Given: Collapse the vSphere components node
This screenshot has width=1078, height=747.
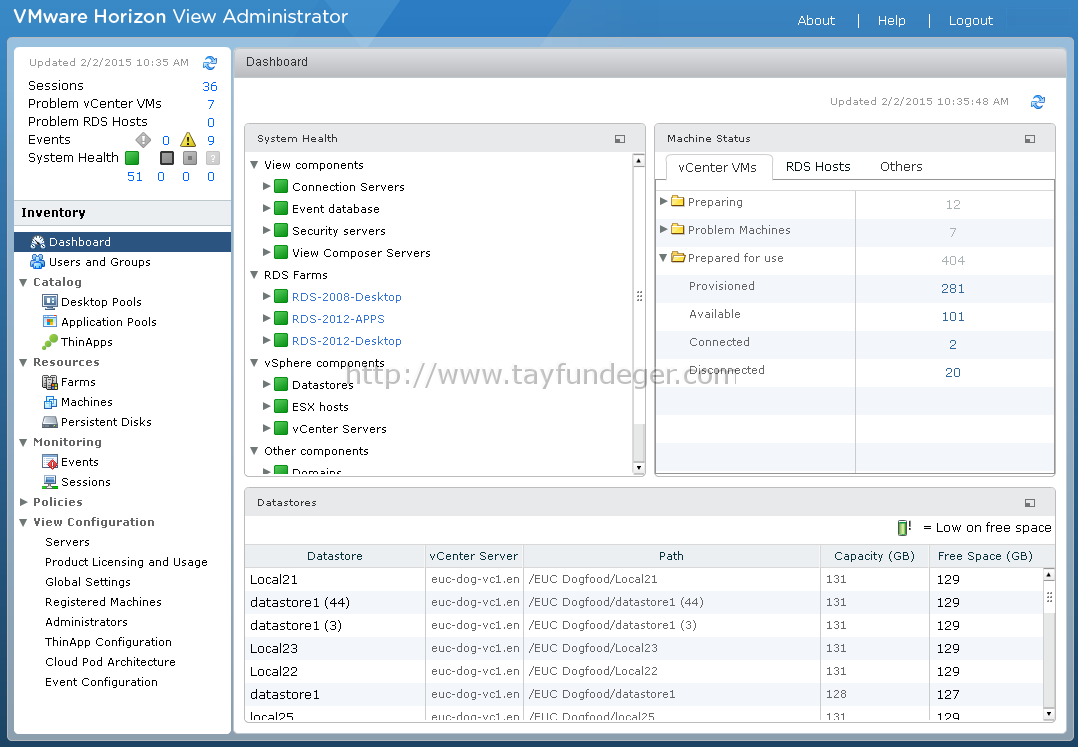Looking at the screenshot, I should [x=254, y=363].
